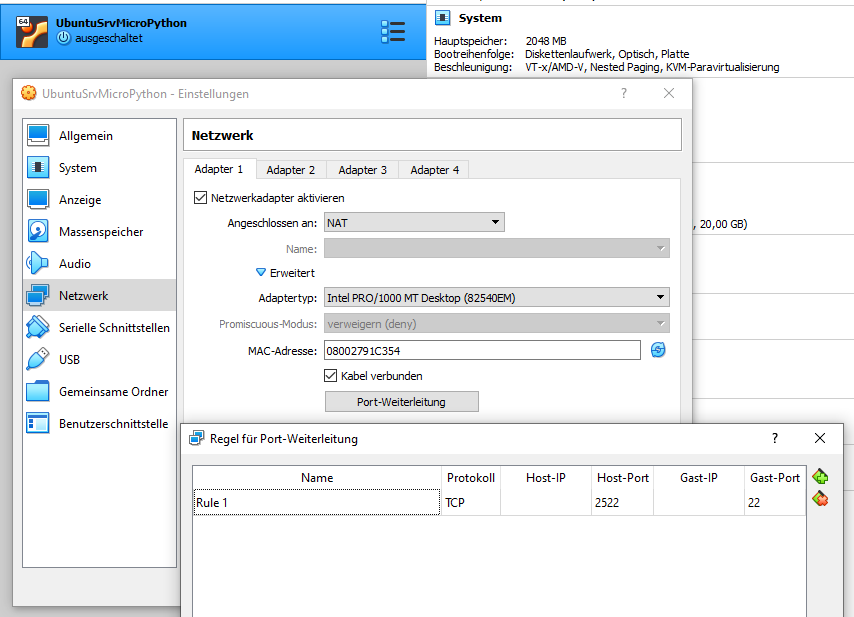Click the System chip icon in sidebar

click(38, 168)
